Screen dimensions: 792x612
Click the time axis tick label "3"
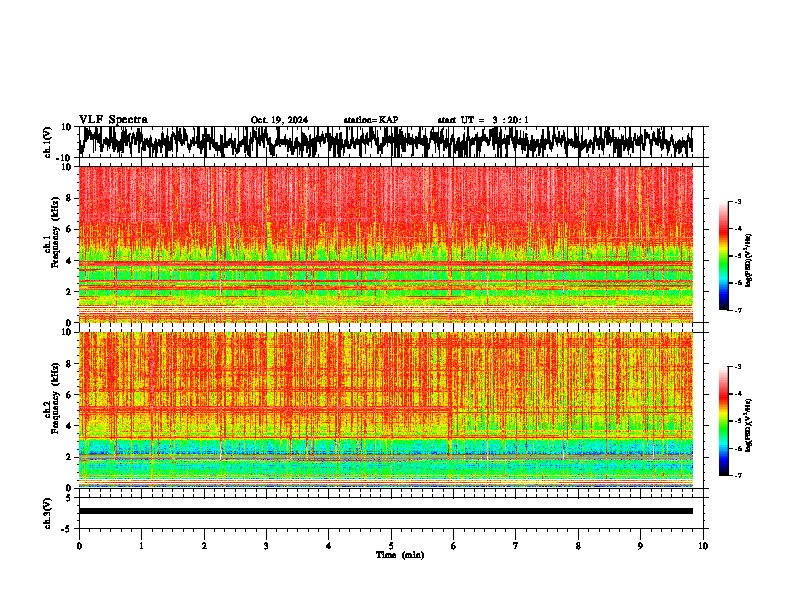[266, 546]
